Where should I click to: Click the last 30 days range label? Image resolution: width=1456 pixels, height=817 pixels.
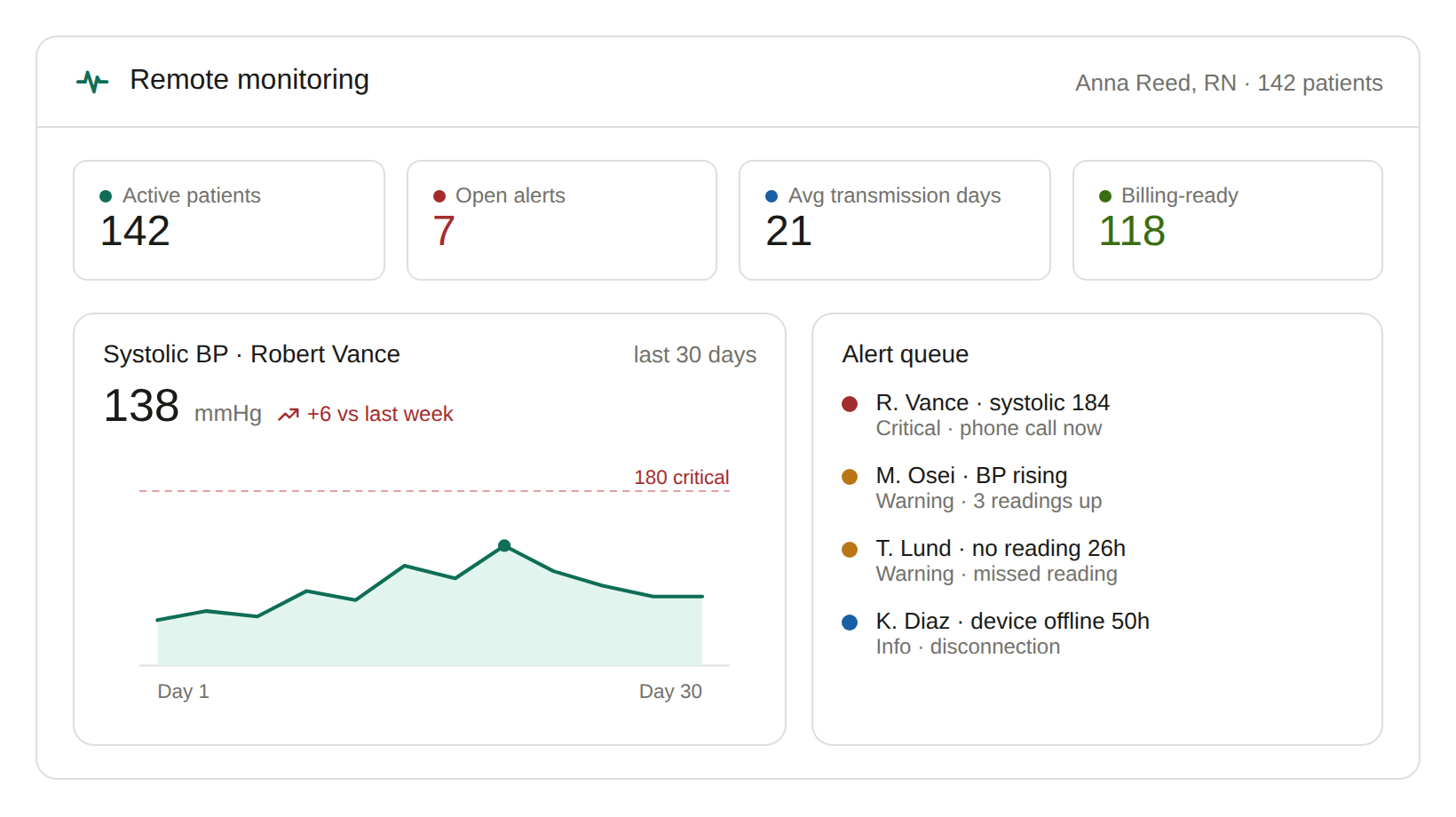694,355
